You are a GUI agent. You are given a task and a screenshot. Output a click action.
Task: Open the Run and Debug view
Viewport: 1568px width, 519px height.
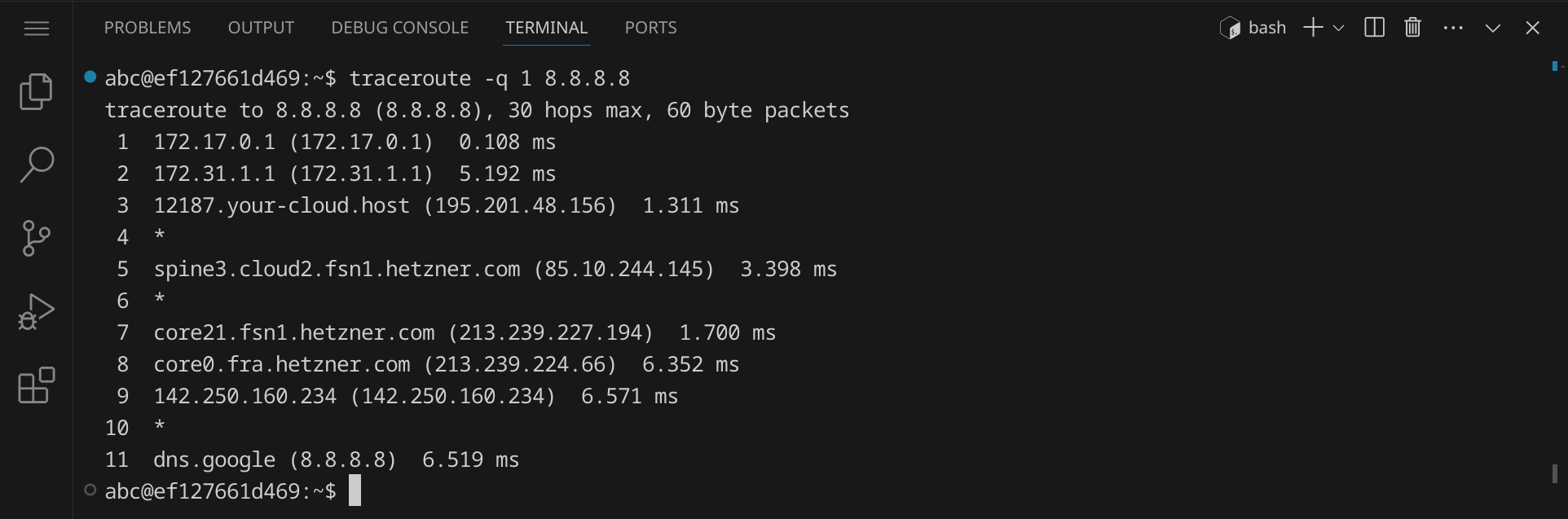(x=36, y=311)
